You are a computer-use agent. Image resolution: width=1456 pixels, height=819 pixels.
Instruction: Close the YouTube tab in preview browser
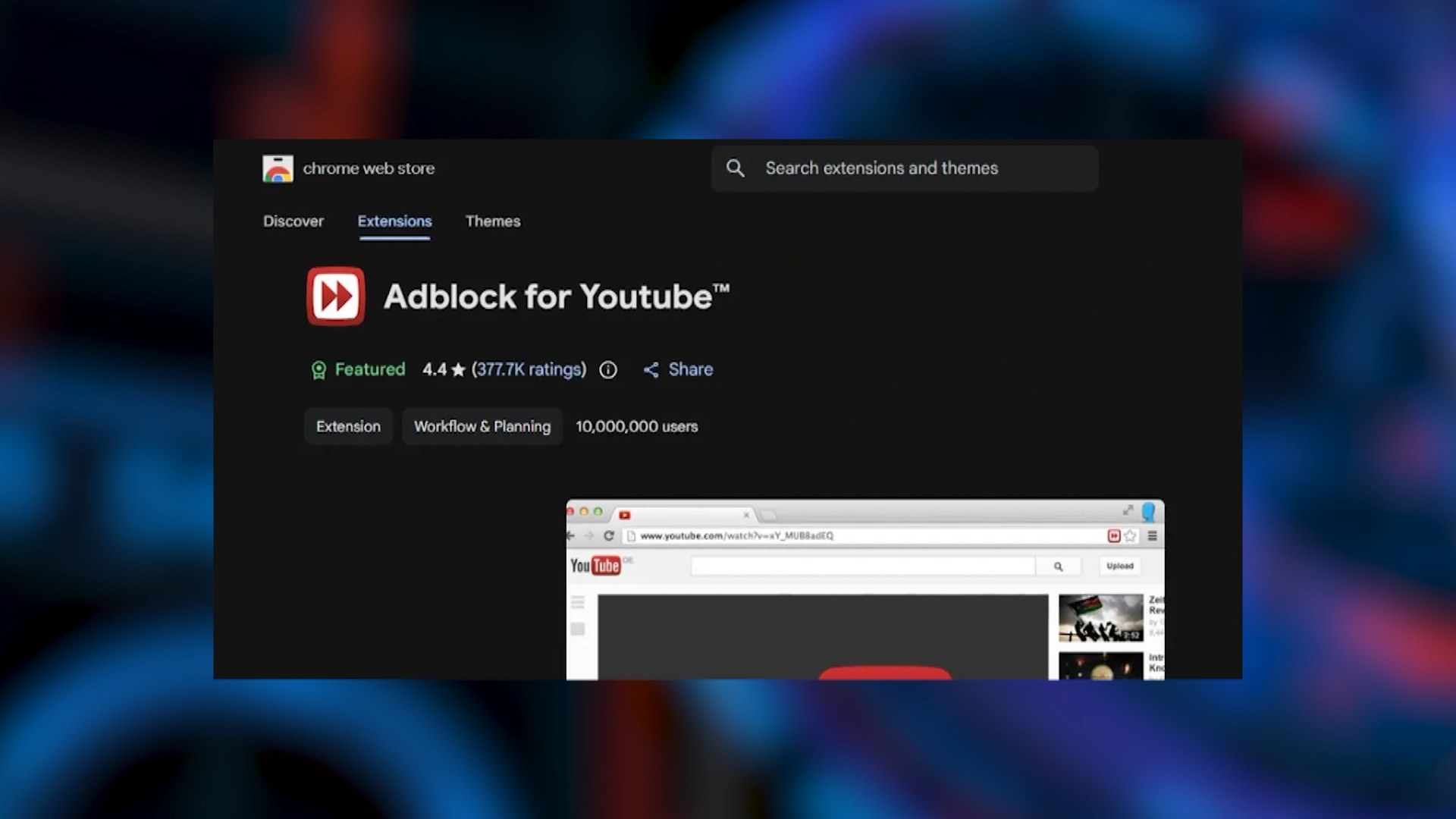tap(746, 515)
